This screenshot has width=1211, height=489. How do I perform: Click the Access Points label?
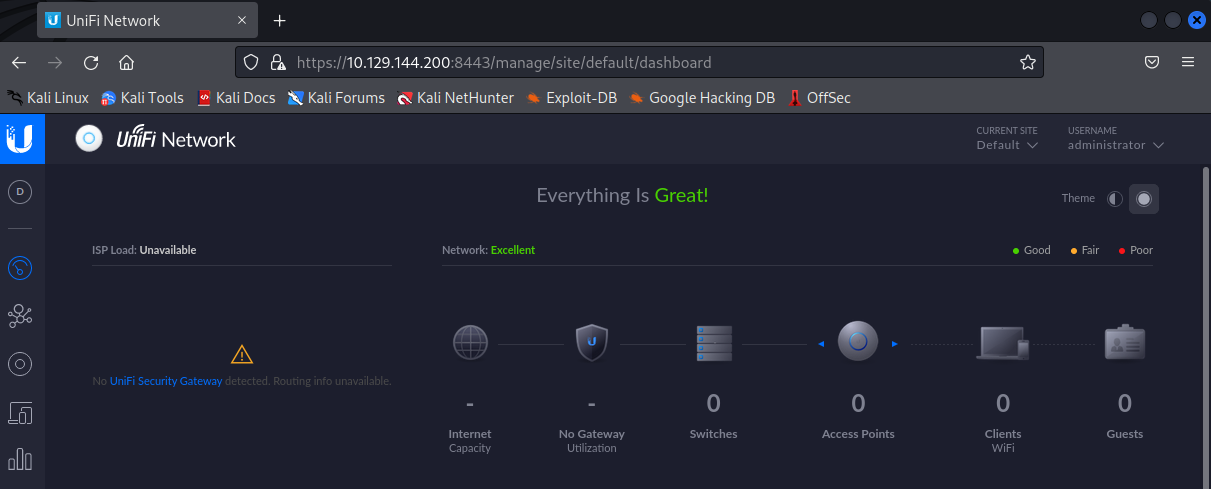click(858, 434)
